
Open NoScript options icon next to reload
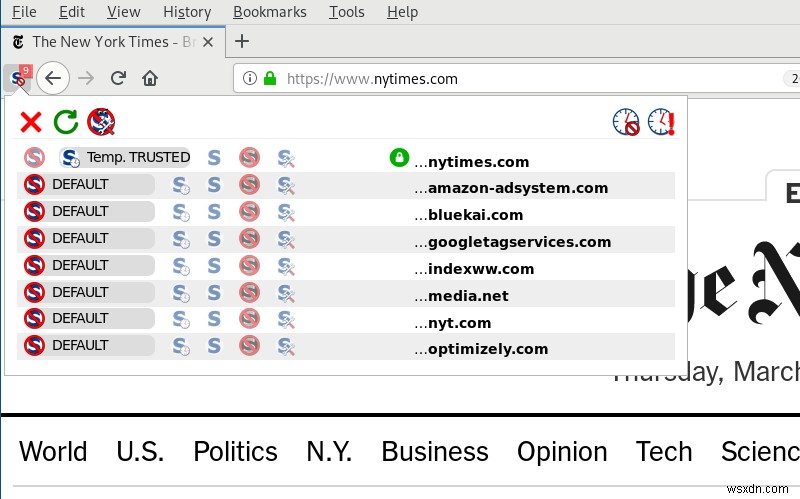[x=101, y=122]
